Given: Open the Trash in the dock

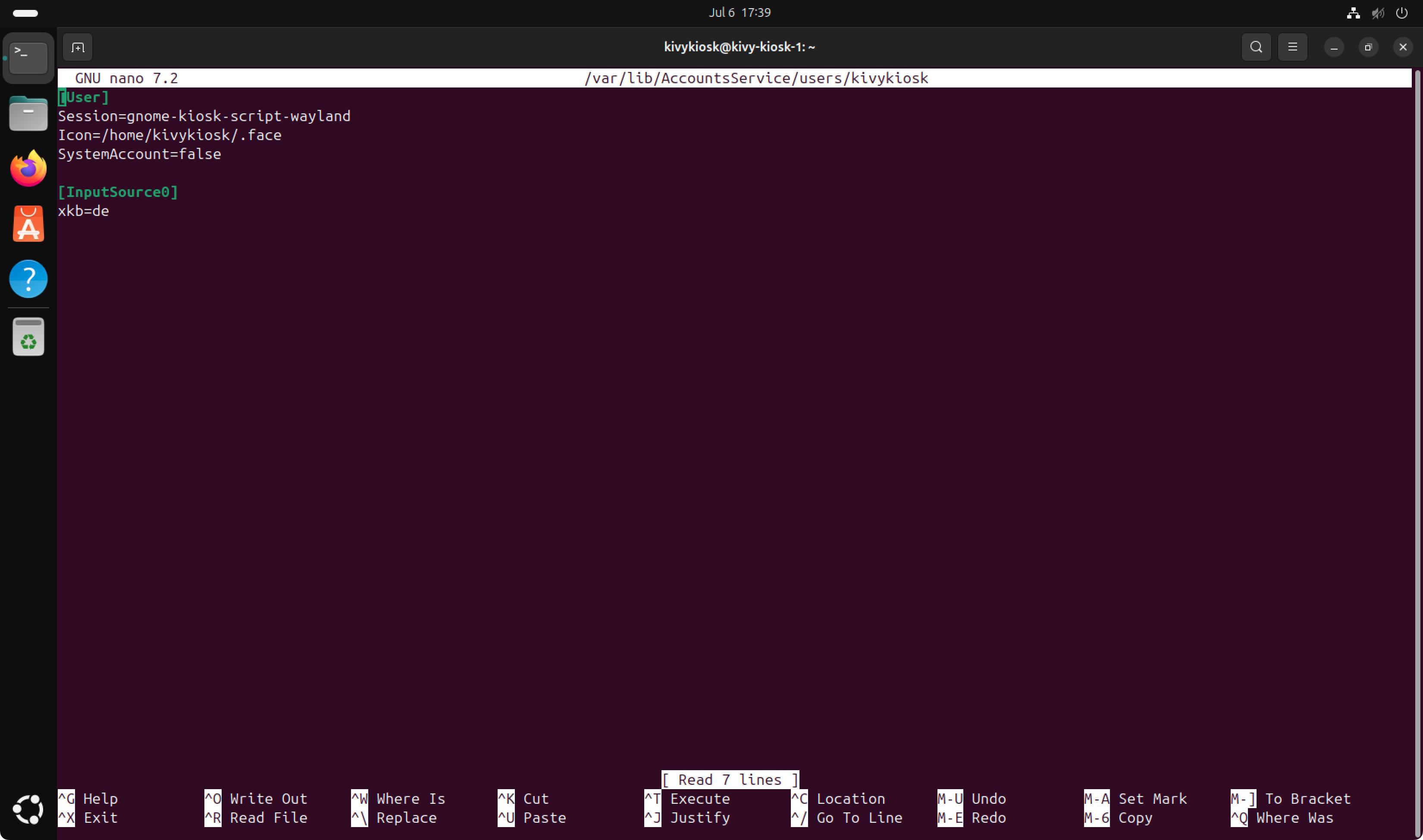Looking at the screenshot, I should click(28, 337).
